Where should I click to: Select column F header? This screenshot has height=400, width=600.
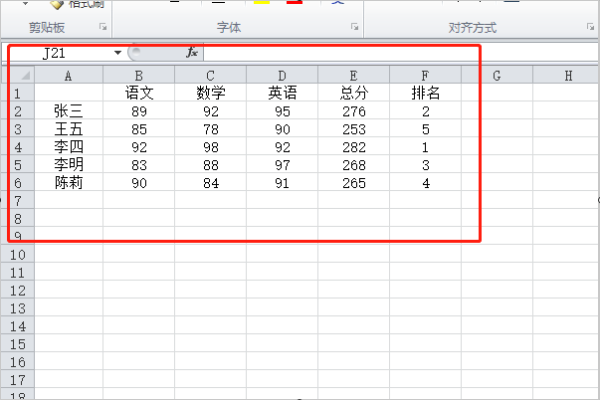click(x=425, y=75)
